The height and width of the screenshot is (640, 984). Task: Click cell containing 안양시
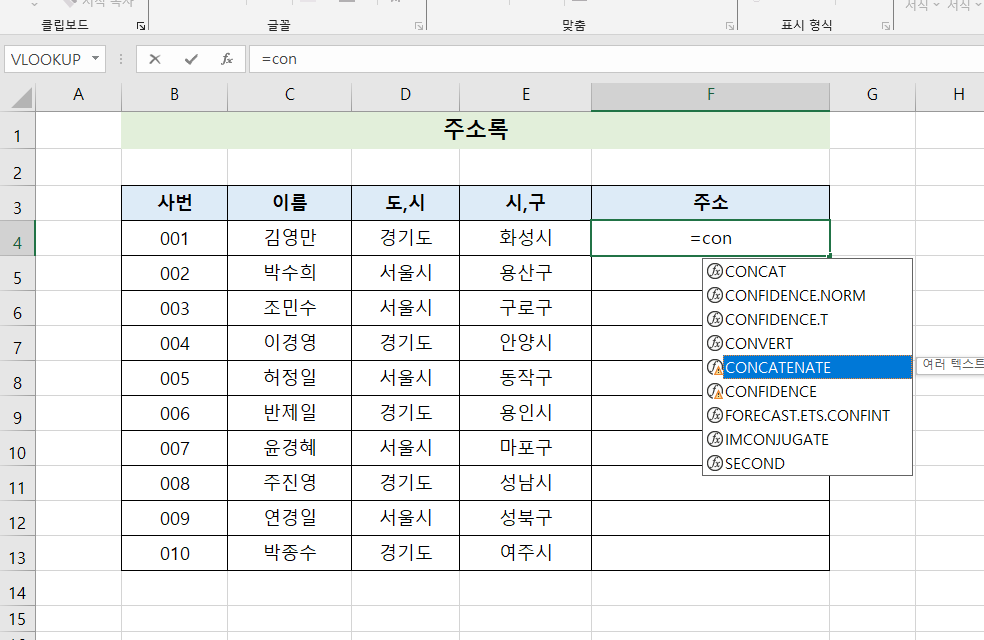click(x=526, y=343)
